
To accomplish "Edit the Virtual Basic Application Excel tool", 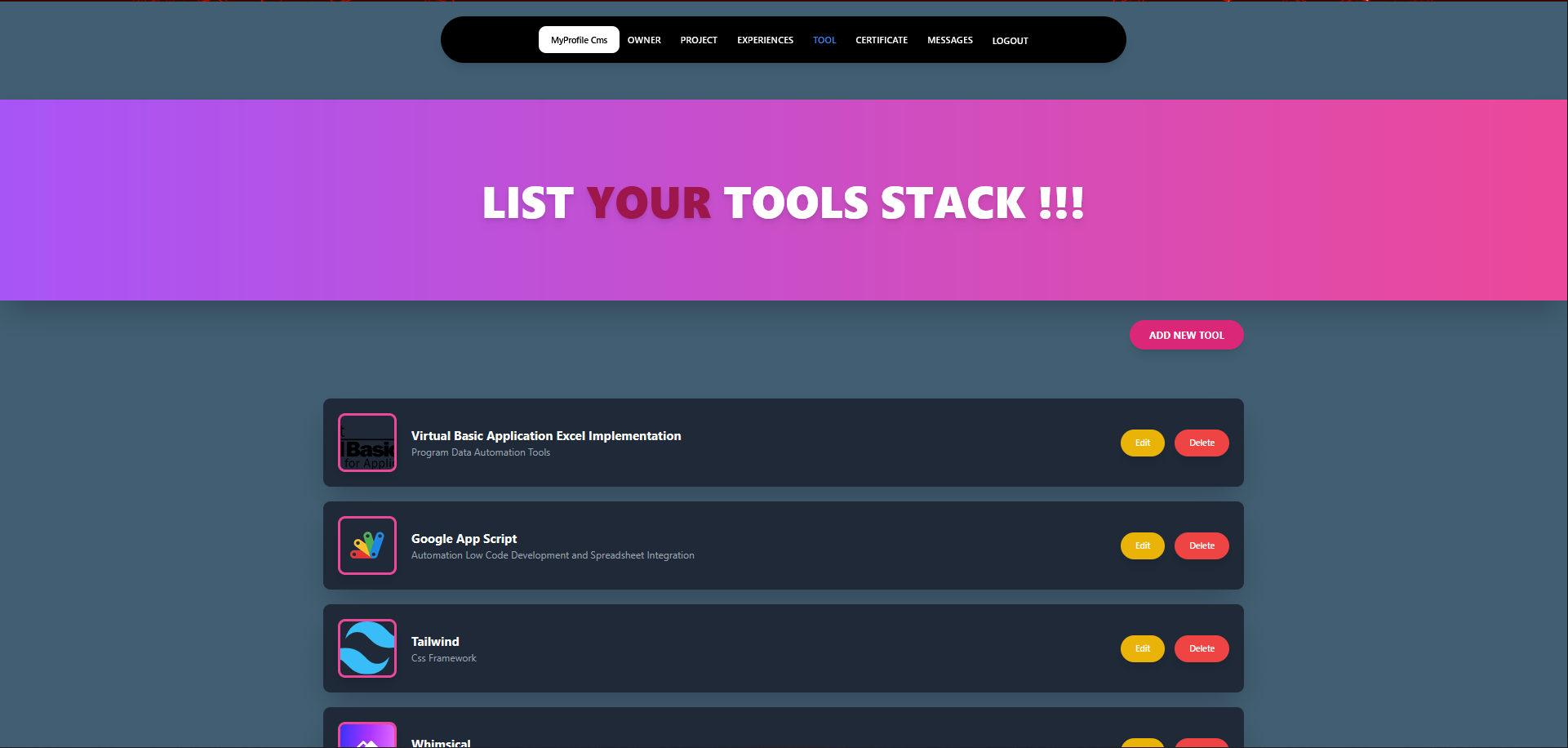I will coord(1142,443).
